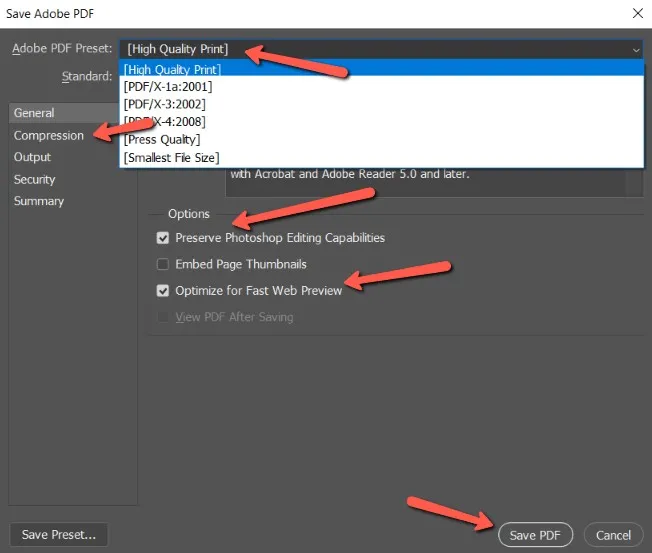Image resolution: width=652 pixels, height=553 pixels.
Task: Open the Adobe PDF Preset dropdown
Action: [381, 49]
